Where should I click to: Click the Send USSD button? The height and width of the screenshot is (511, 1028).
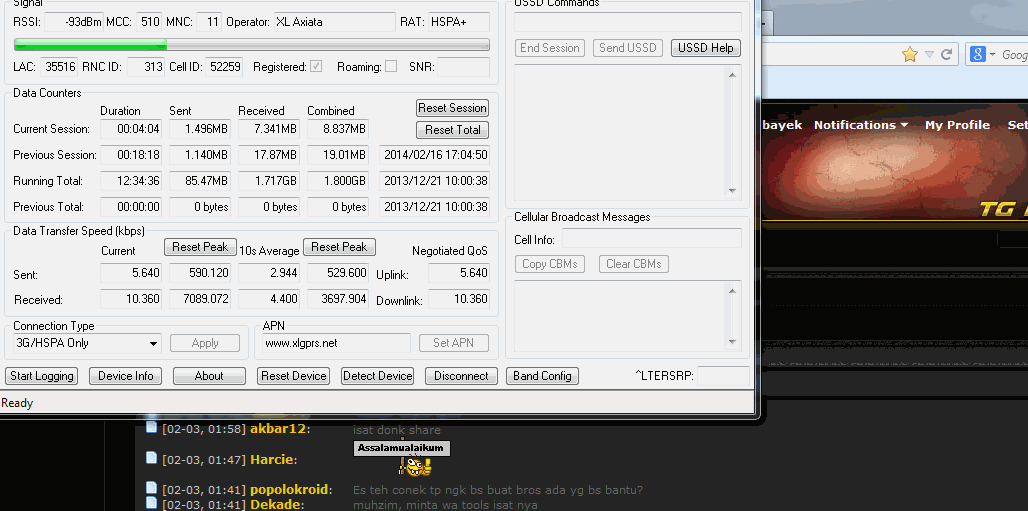pos(627,48)
